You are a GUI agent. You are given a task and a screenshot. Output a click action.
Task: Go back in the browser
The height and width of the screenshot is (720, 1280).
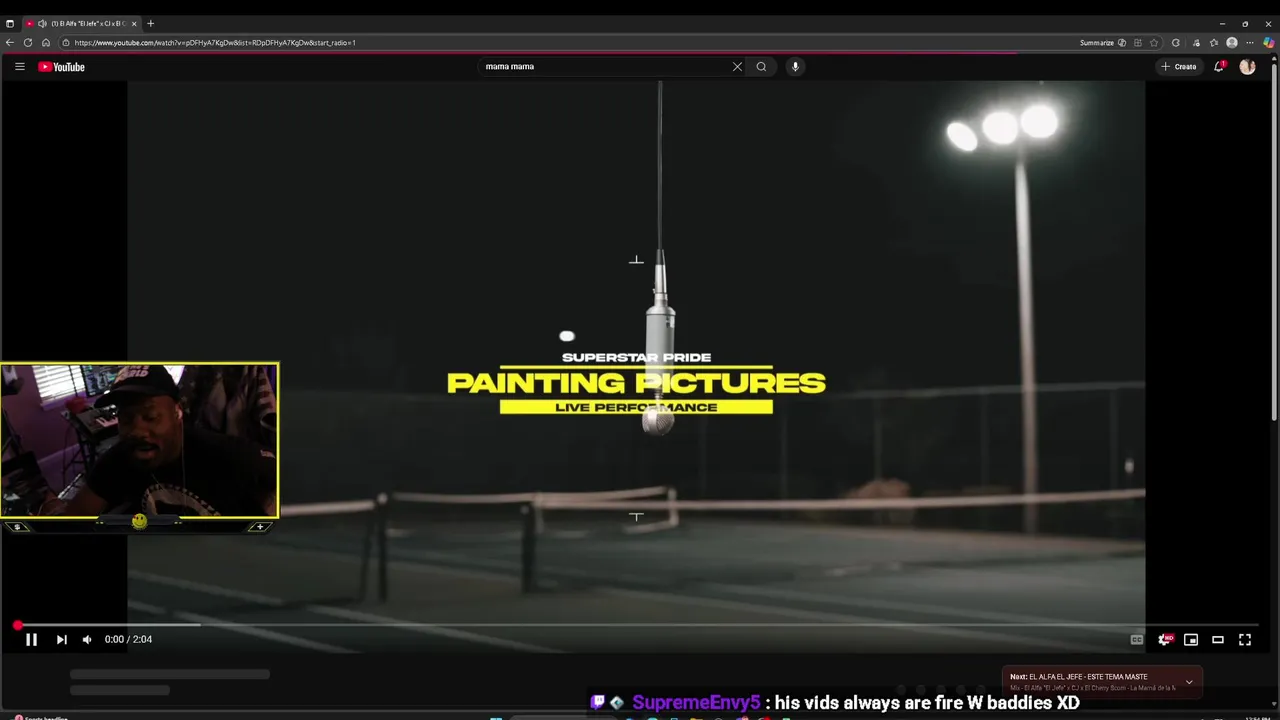click(10, 43)
